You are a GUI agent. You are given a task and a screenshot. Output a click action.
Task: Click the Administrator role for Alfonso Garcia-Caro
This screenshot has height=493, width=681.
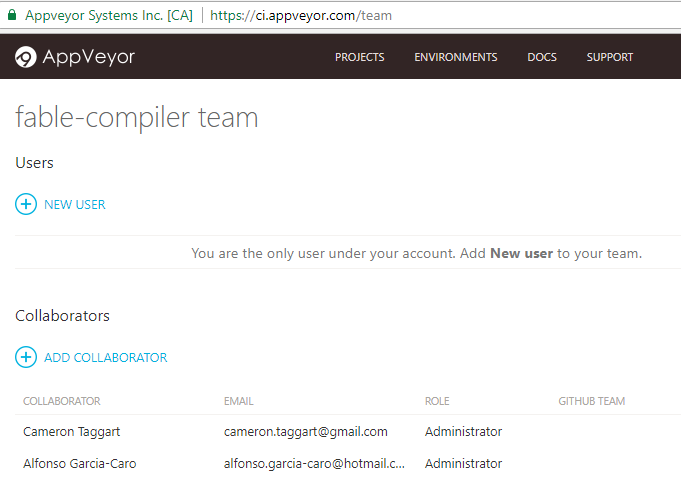pyautogui.click(x=463, y=464)
